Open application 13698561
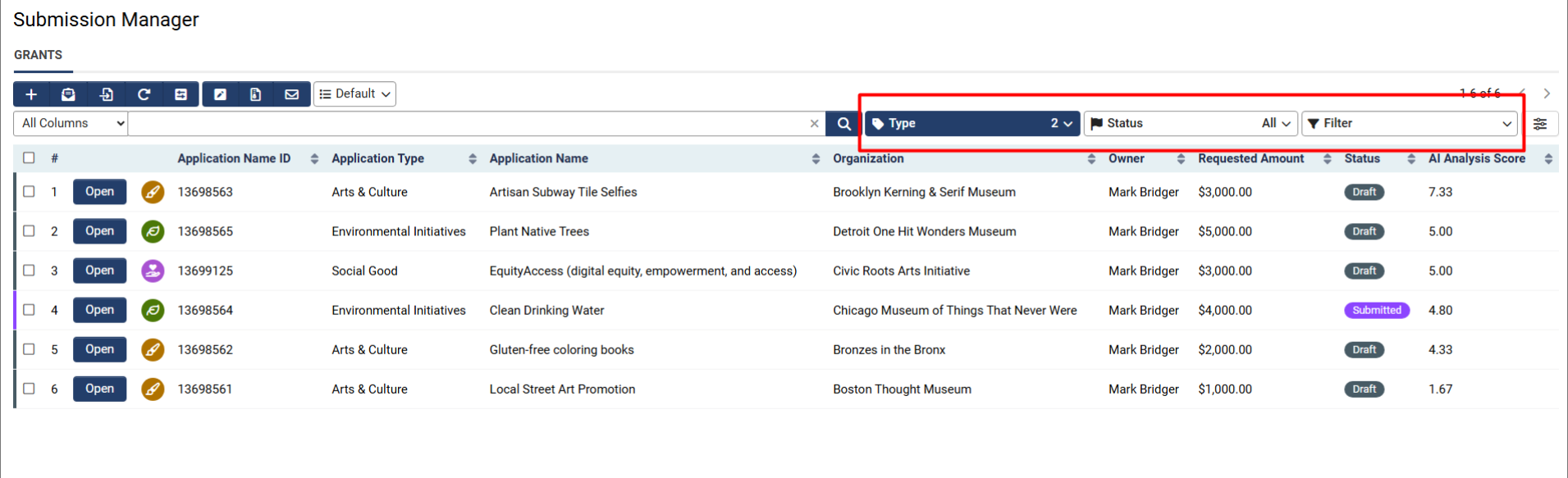Viewport: 1568px width, 478px height. (x=99, y=389)
